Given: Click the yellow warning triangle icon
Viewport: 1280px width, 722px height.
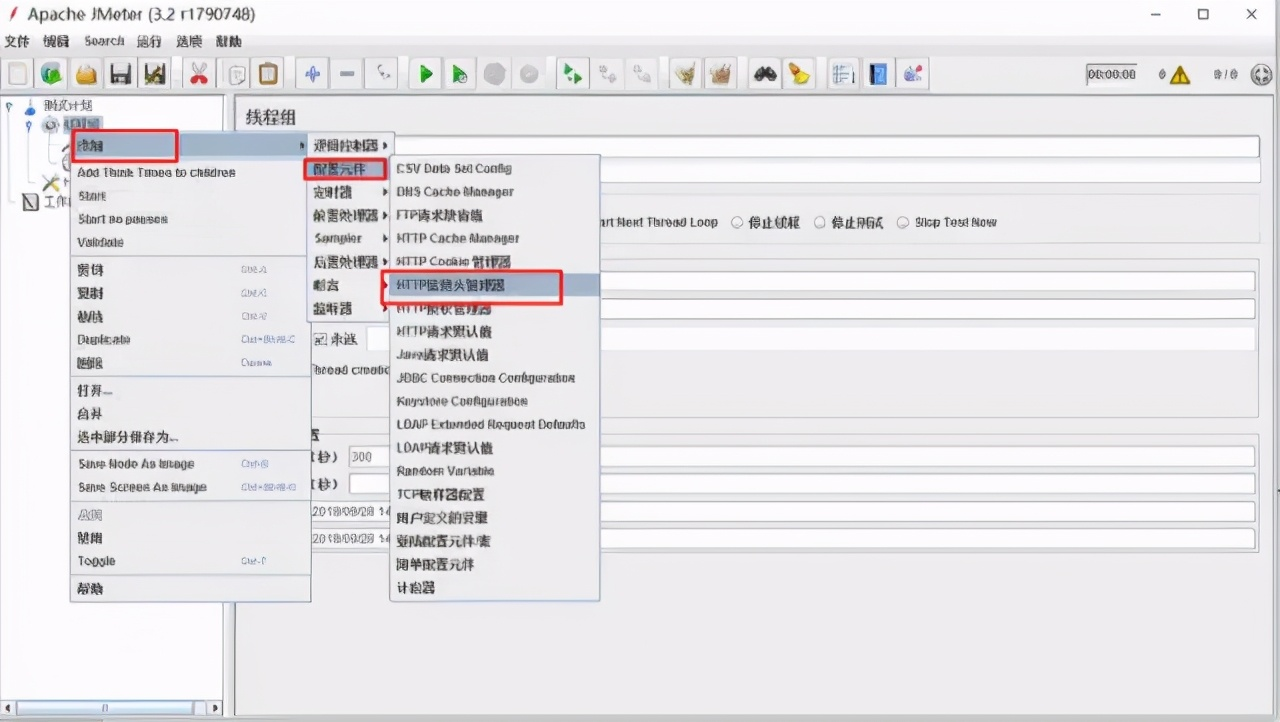Looking at the screenshot, I should (1180, 75).
